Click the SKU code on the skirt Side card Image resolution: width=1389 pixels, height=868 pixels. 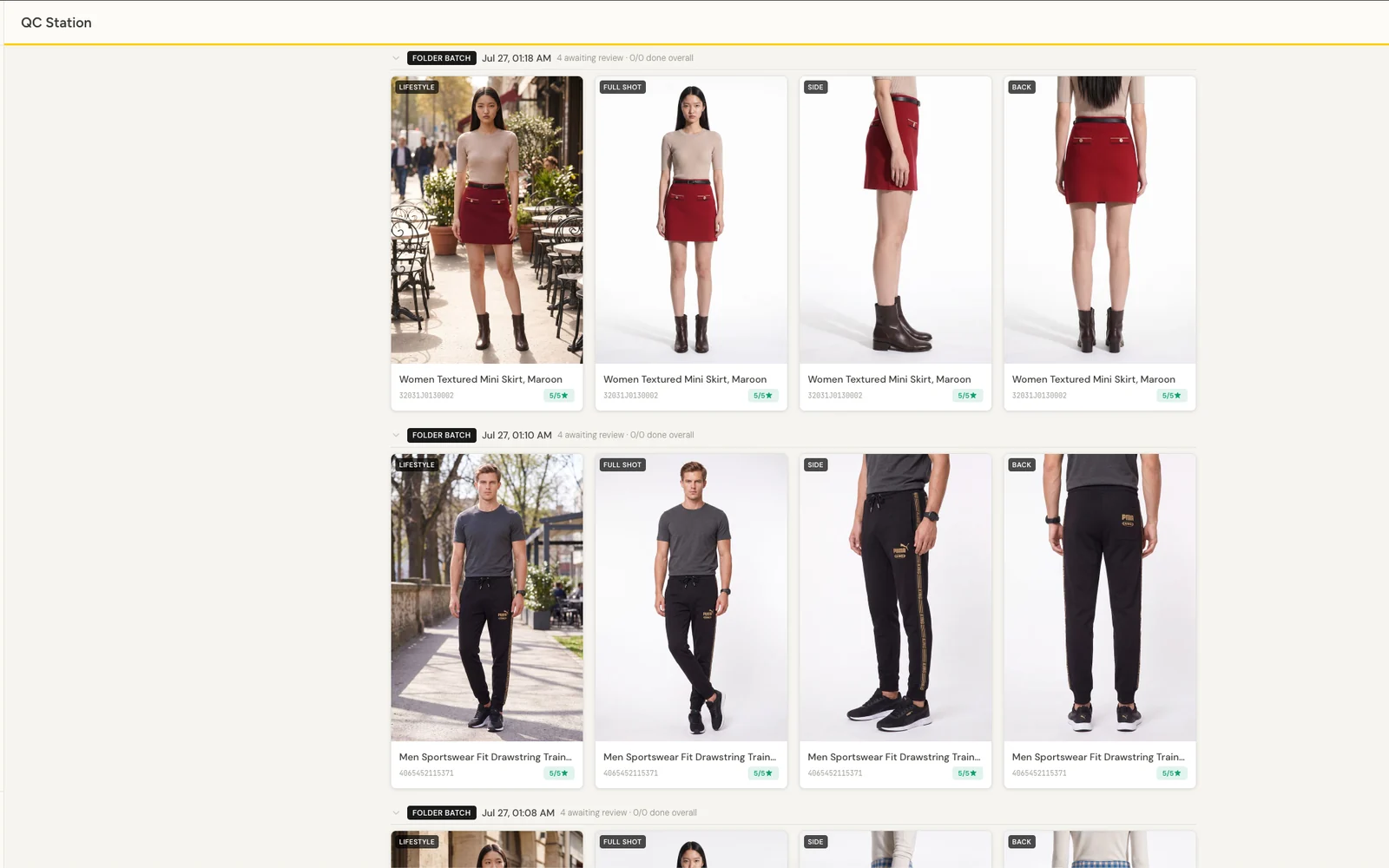click(835, 396)
